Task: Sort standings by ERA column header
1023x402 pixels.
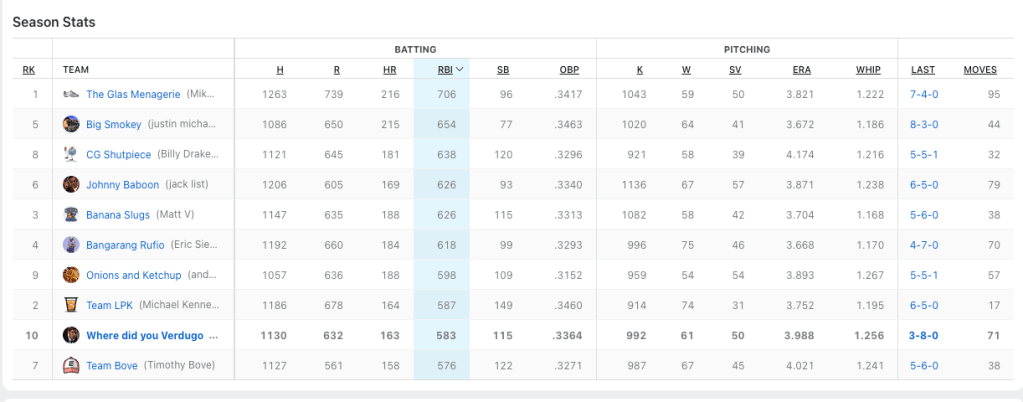Action: tap(801, 70)
